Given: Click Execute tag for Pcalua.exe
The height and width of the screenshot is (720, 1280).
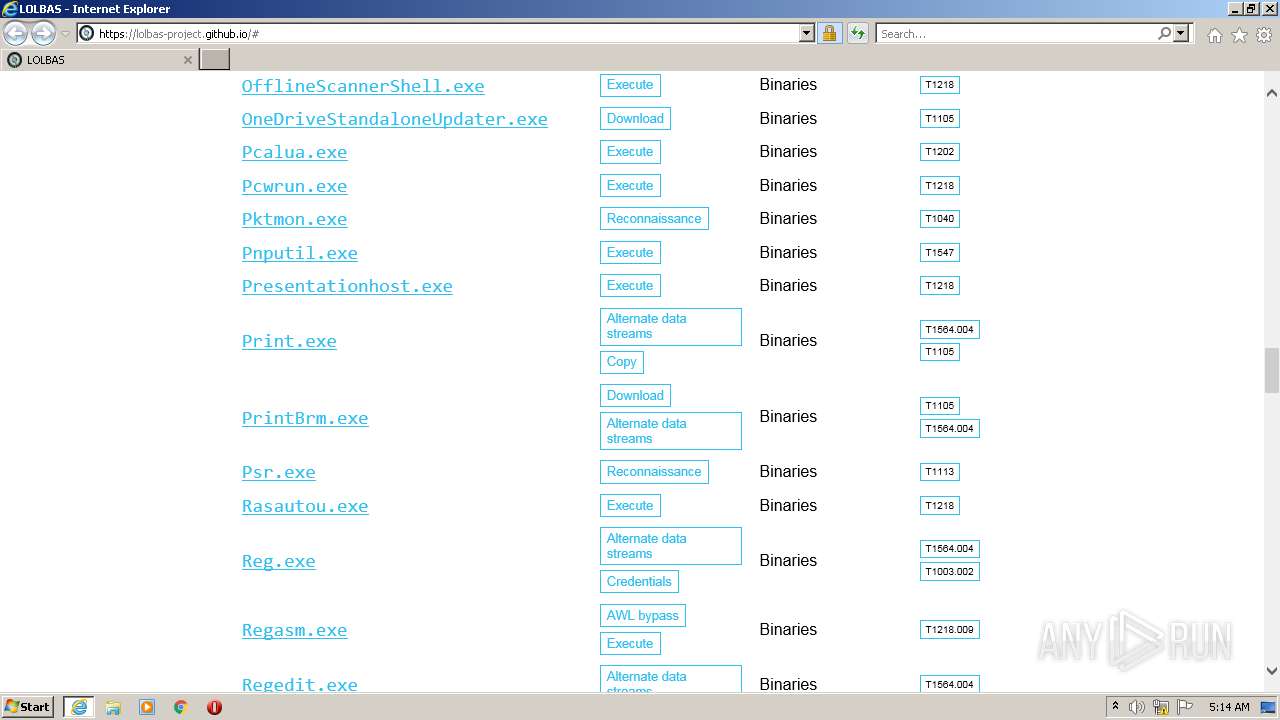Looking at the screenshot, I should pos(630,152).
